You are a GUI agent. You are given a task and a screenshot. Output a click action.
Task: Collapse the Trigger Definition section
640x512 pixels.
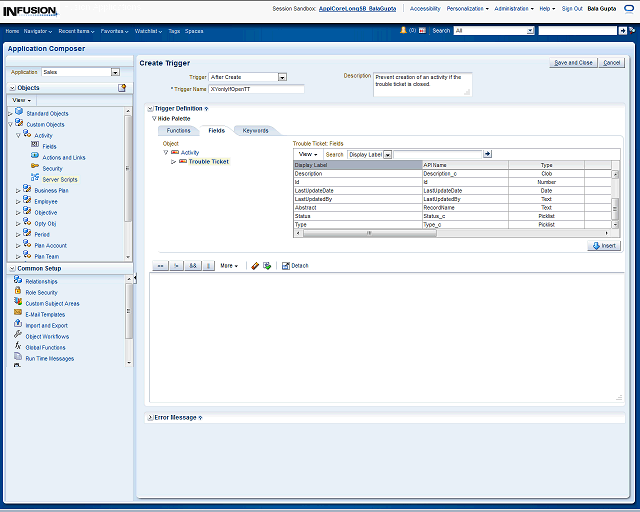tap(150, 108)
